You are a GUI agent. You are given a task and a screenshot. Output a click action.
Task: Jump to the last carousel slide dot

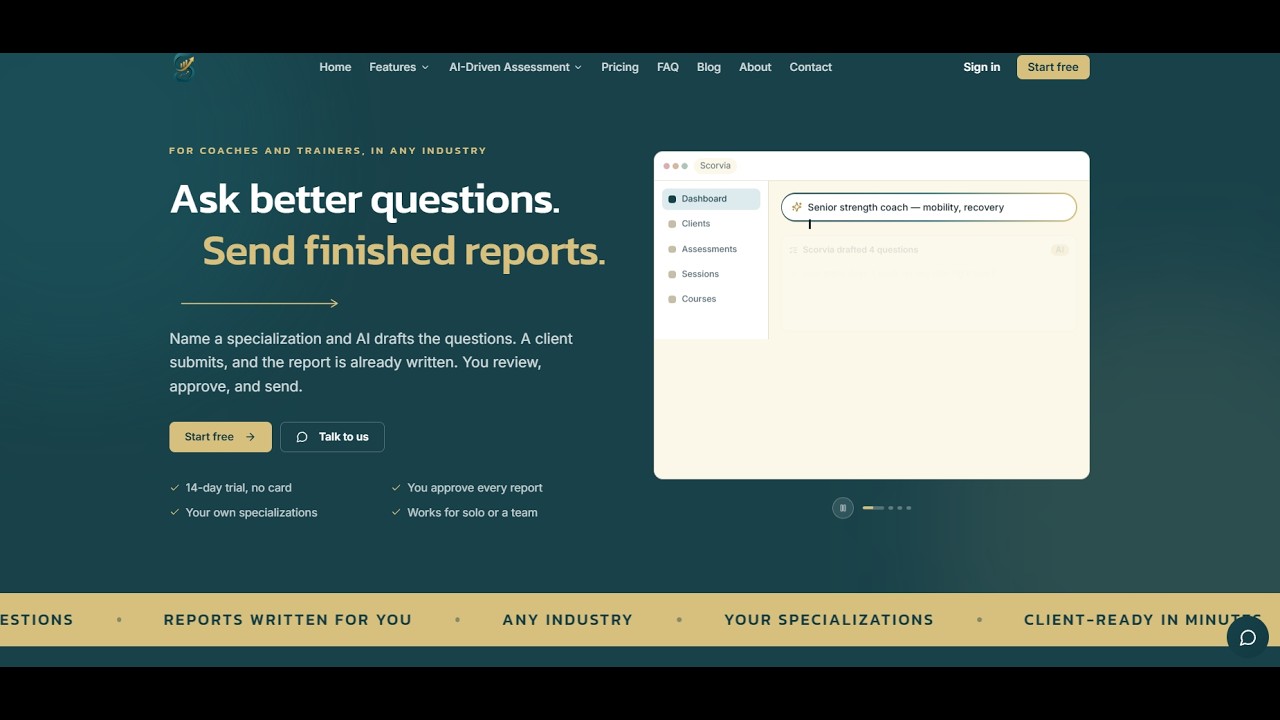click(x=909, y=508)
